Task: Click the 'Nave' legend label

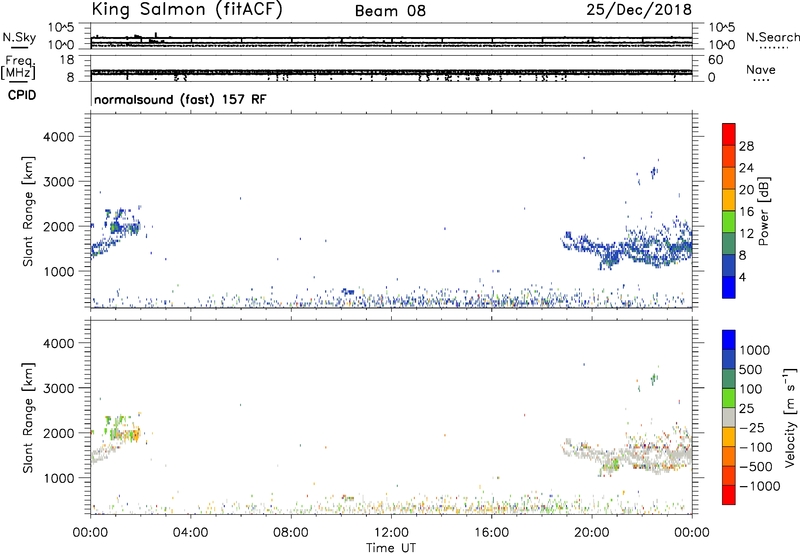Action: [x=761, y=69]
